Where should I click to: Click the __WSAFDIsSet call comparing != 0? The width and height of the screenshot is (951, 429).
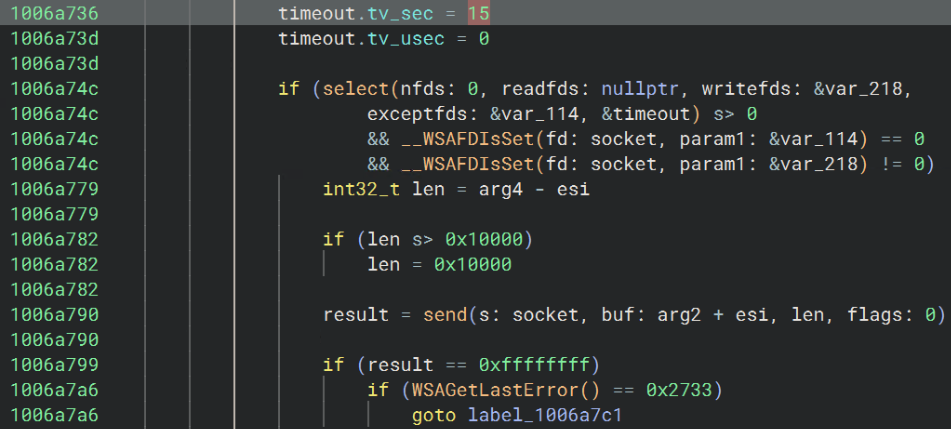[x=467, y=164]
